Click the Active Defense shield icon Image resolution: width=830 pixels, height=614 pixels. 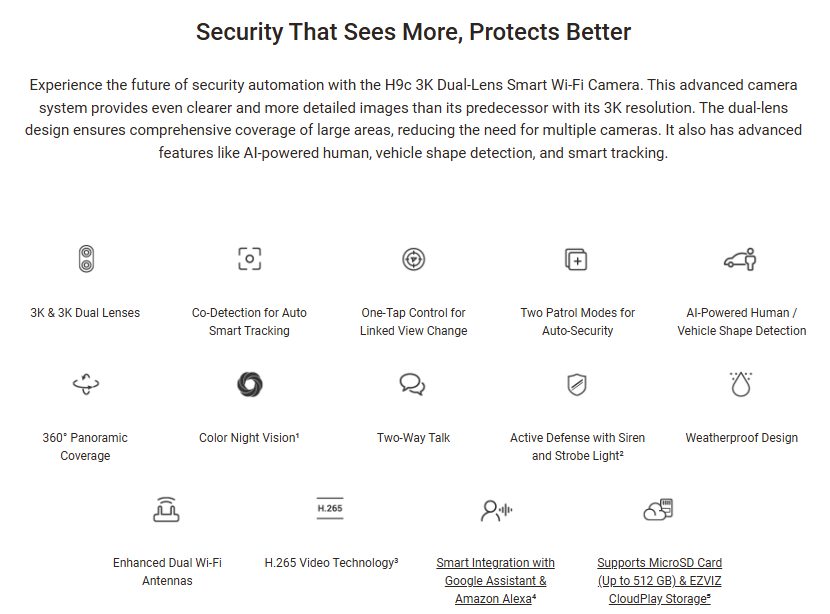(577, 384)
